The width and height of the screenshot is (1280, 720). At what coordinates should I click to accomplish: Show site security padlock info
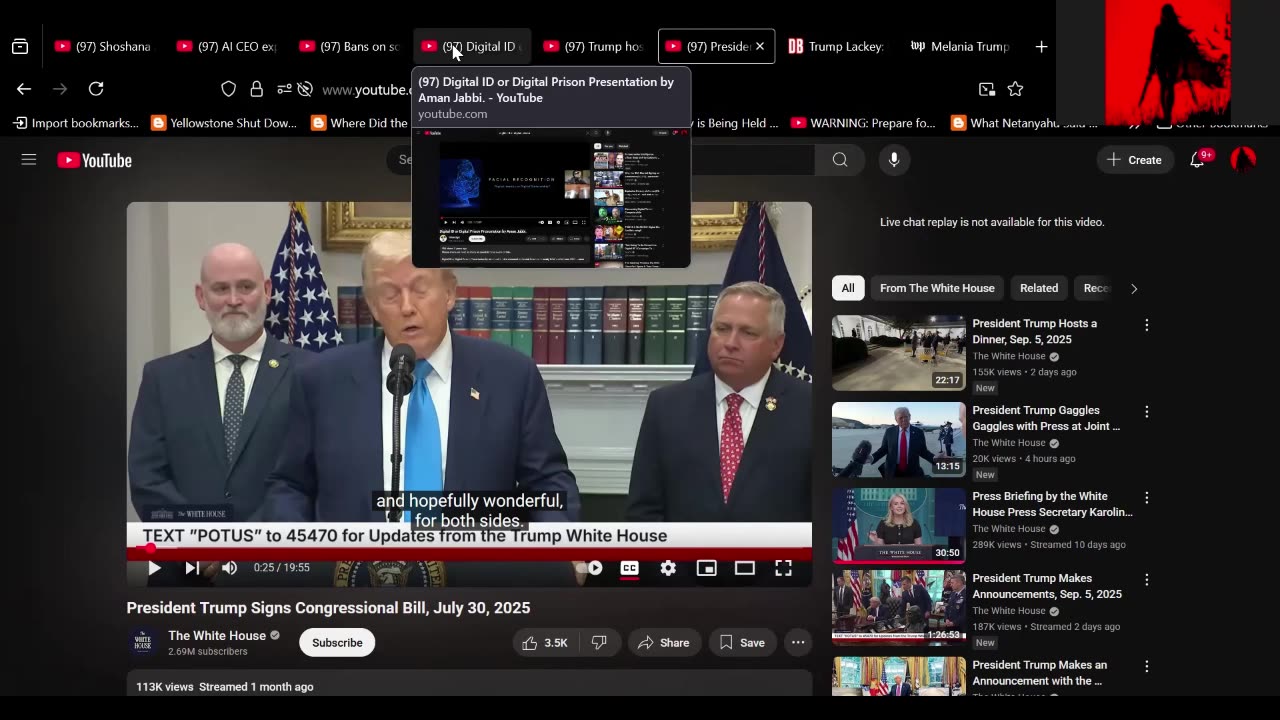click(x=256, y=89)
